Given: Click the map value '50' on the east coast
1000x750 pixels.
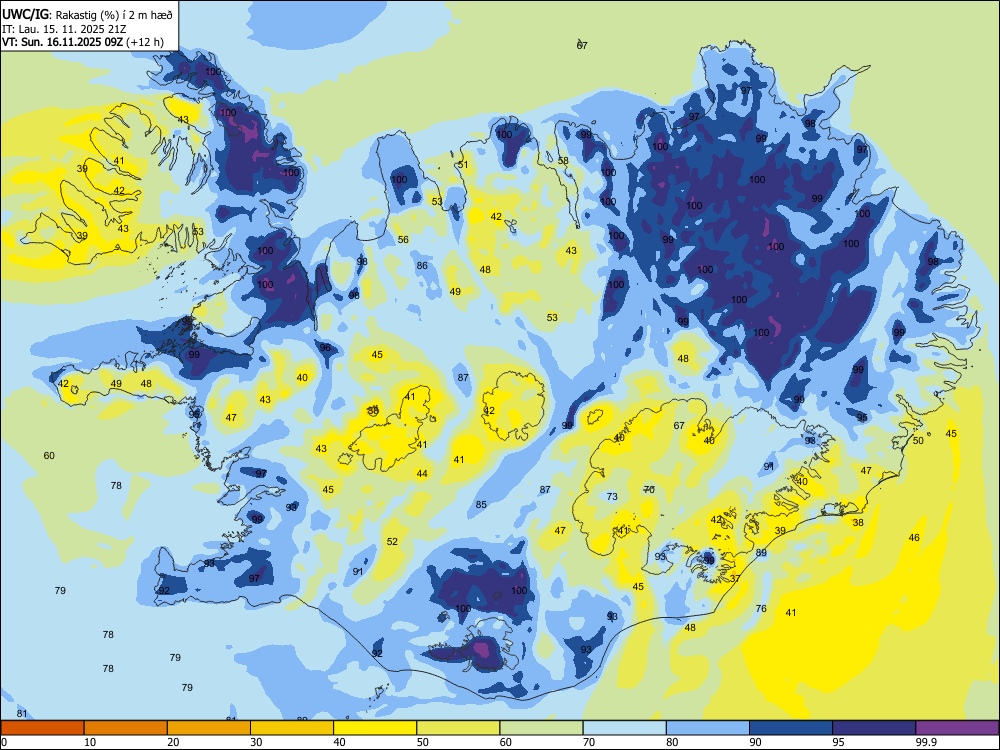Looking at the screenshot, I should [x=918, y=441].
